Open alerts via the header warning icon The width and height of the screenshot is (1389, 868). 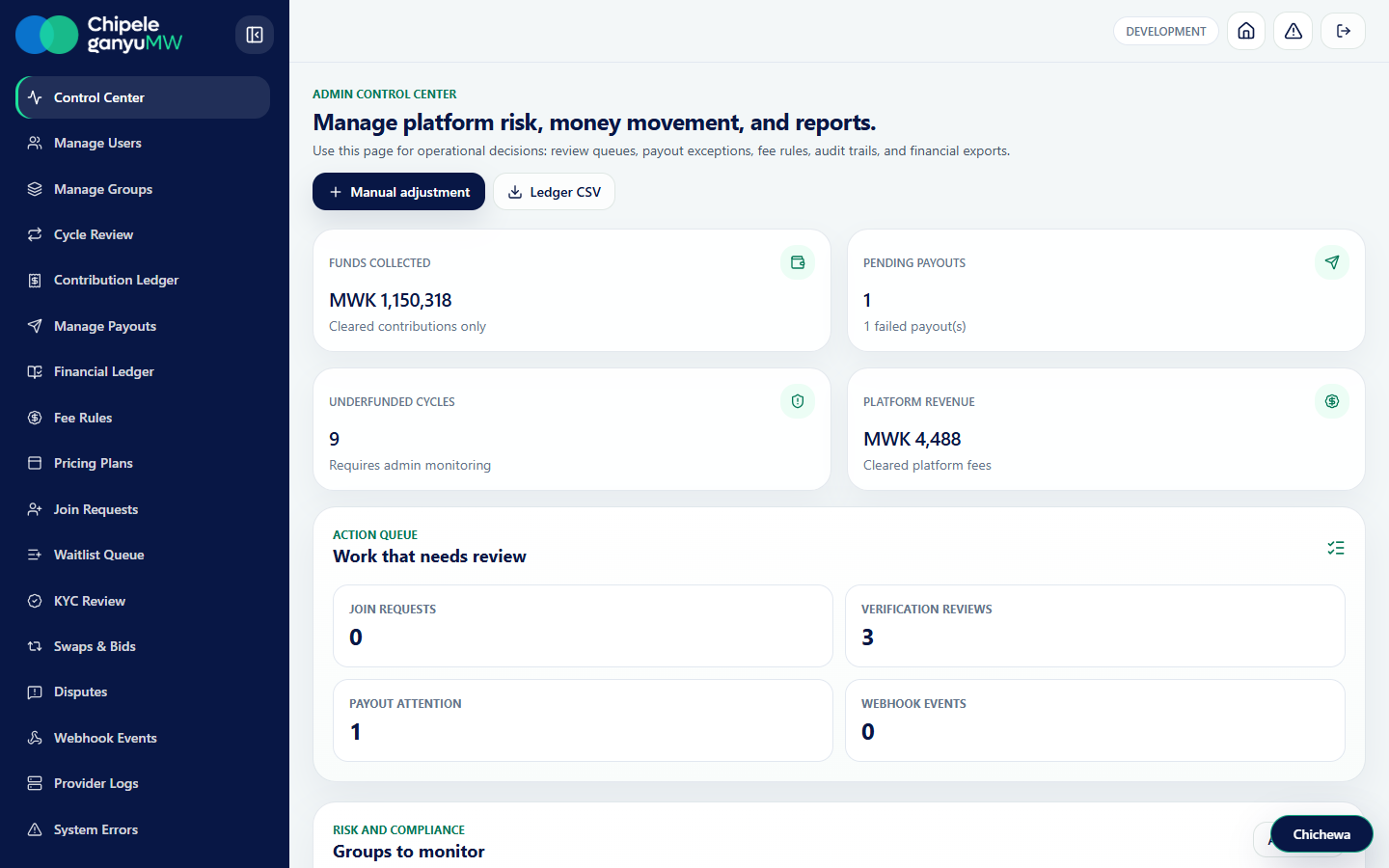(1294, 31)
